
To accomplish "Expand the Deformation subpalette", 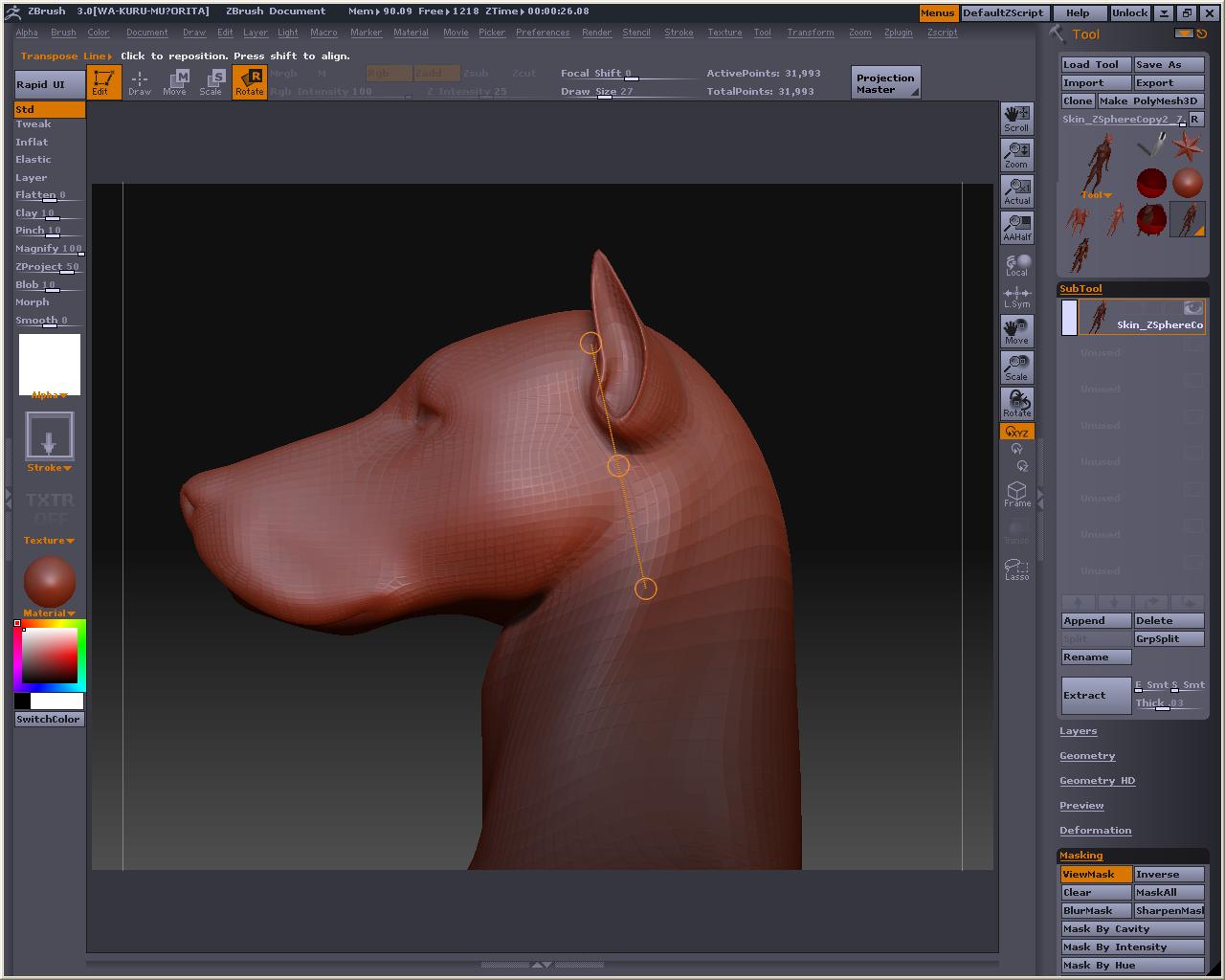I will click(x=1095, y=831).
